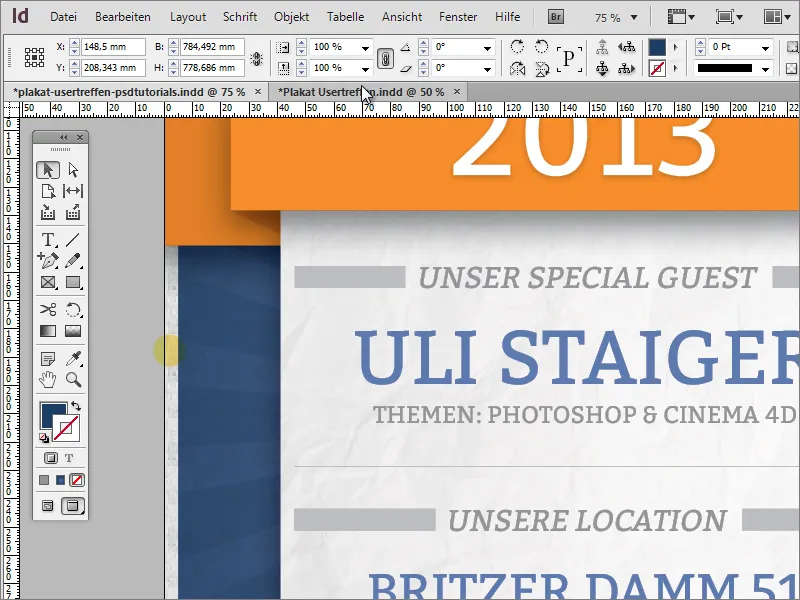
Task: Choose the Gap tool
Action: [x=73, y=191]
